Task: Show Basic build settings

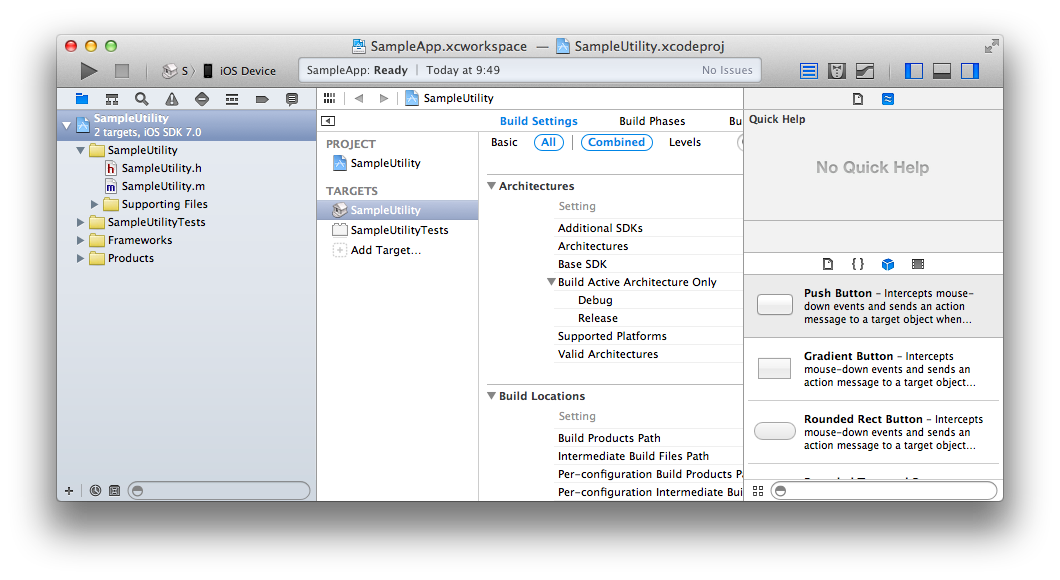Action: pyautogui.click(x=504, y=142)
